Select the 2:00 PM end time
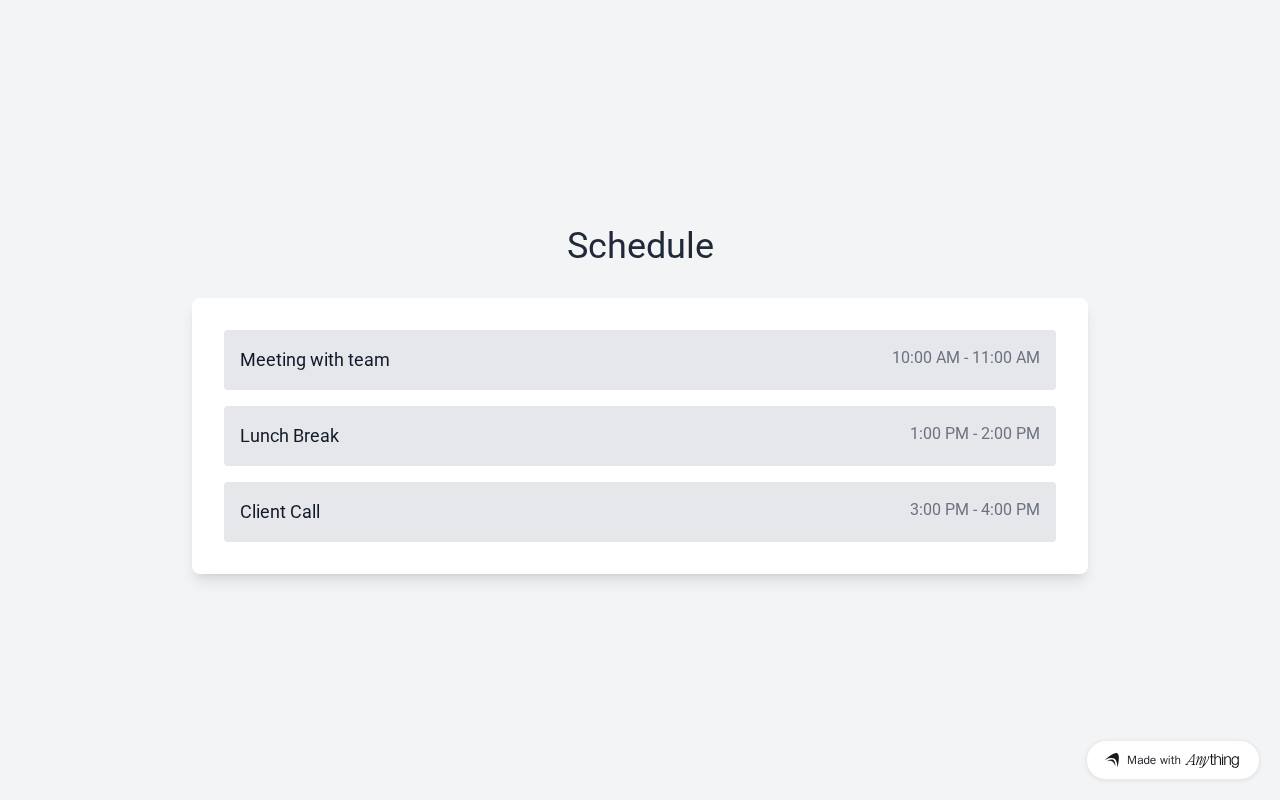This screenshot has width=1280, height=800. point(1010,434)
